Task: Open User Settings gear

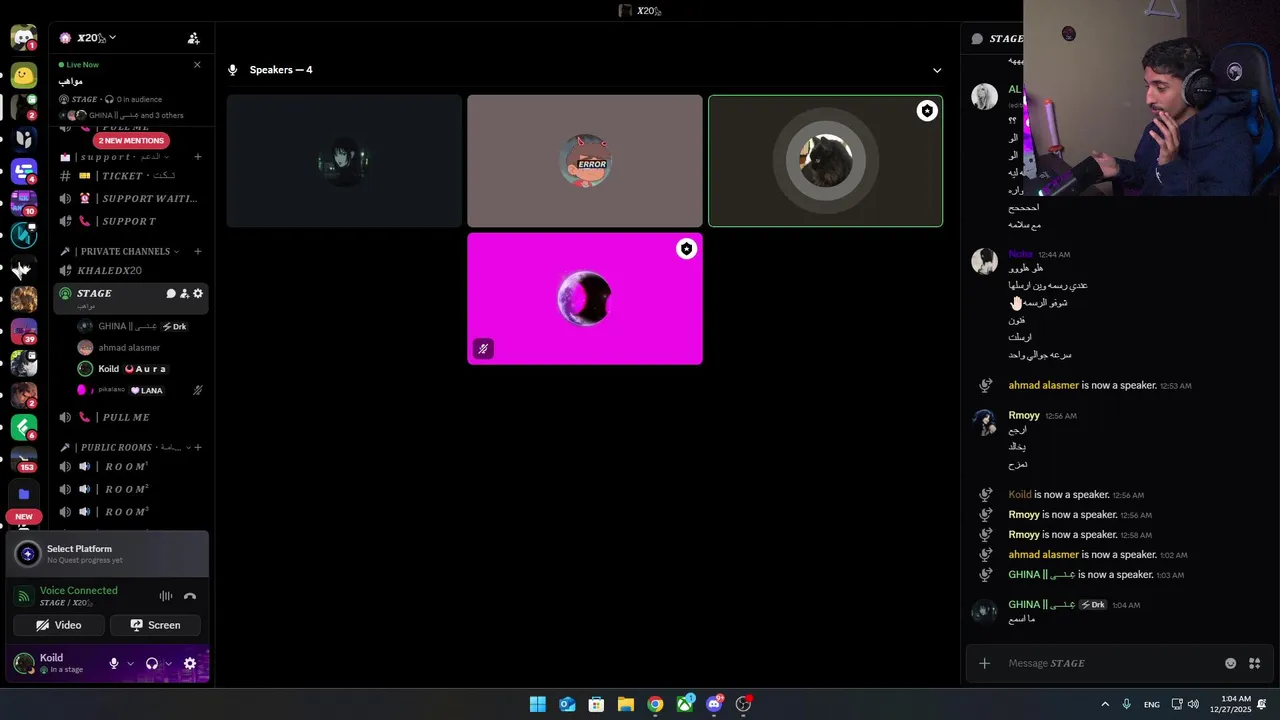Action: [x=190, y=663]
